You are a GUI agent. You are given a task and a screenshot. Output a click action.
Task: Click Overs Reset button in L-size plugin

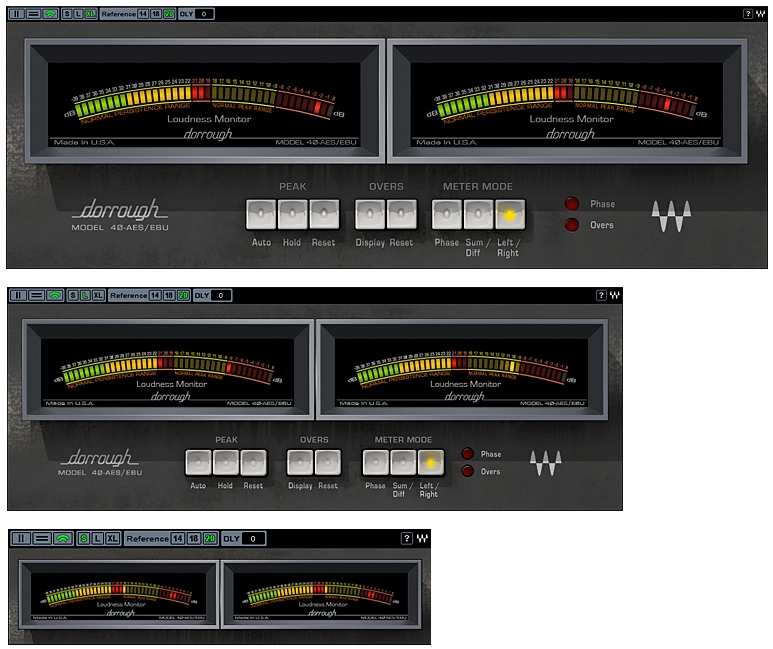pyautogui.click(x=328, y=463)
